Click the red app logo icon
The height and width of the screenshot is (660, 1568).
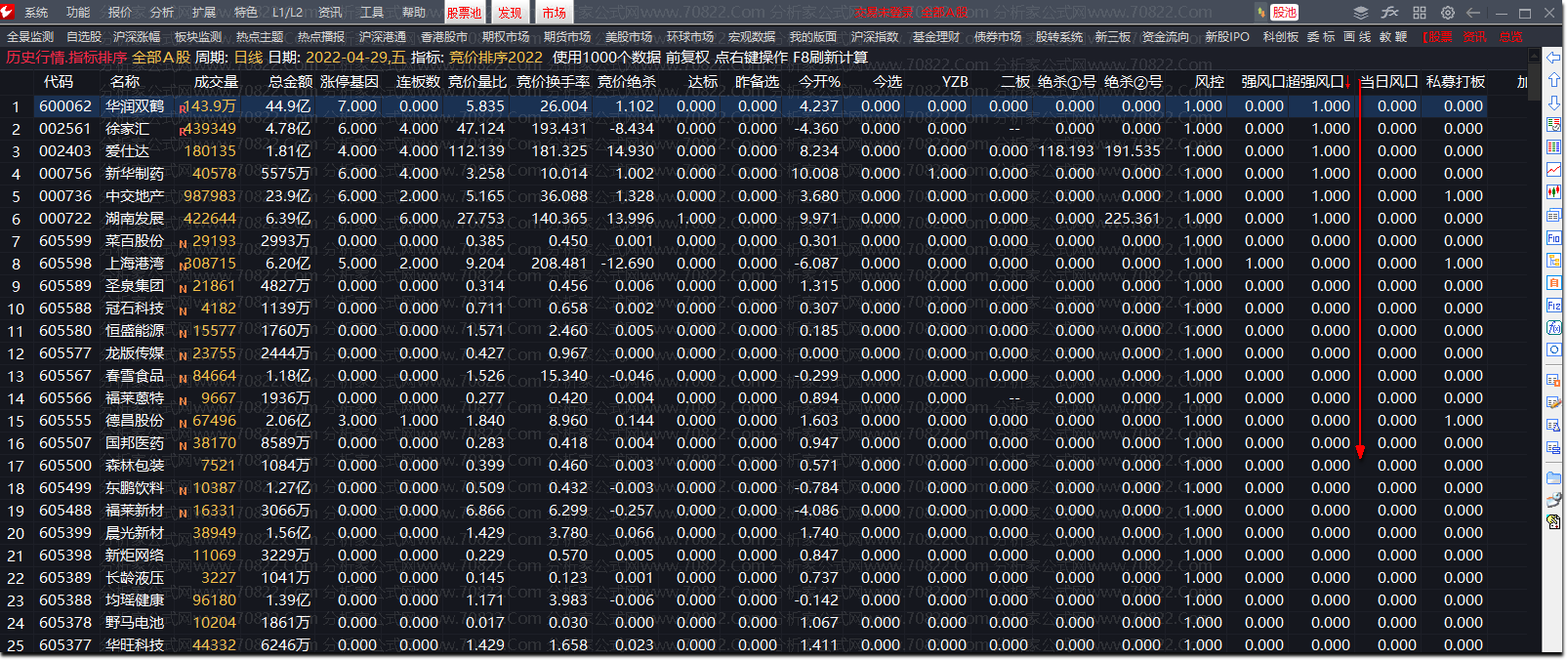(x=8, y=12)
